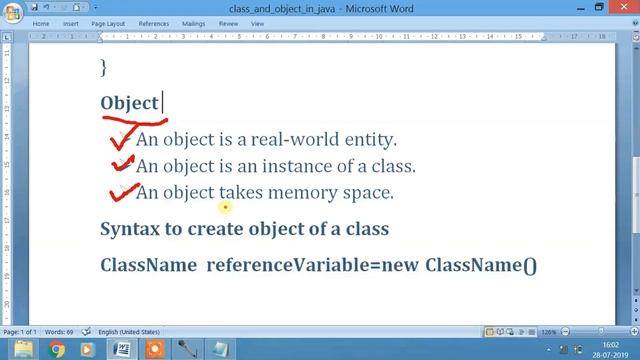Open File Explorer from the taskbar
640x360 pixels.
(x=23, y=349)
